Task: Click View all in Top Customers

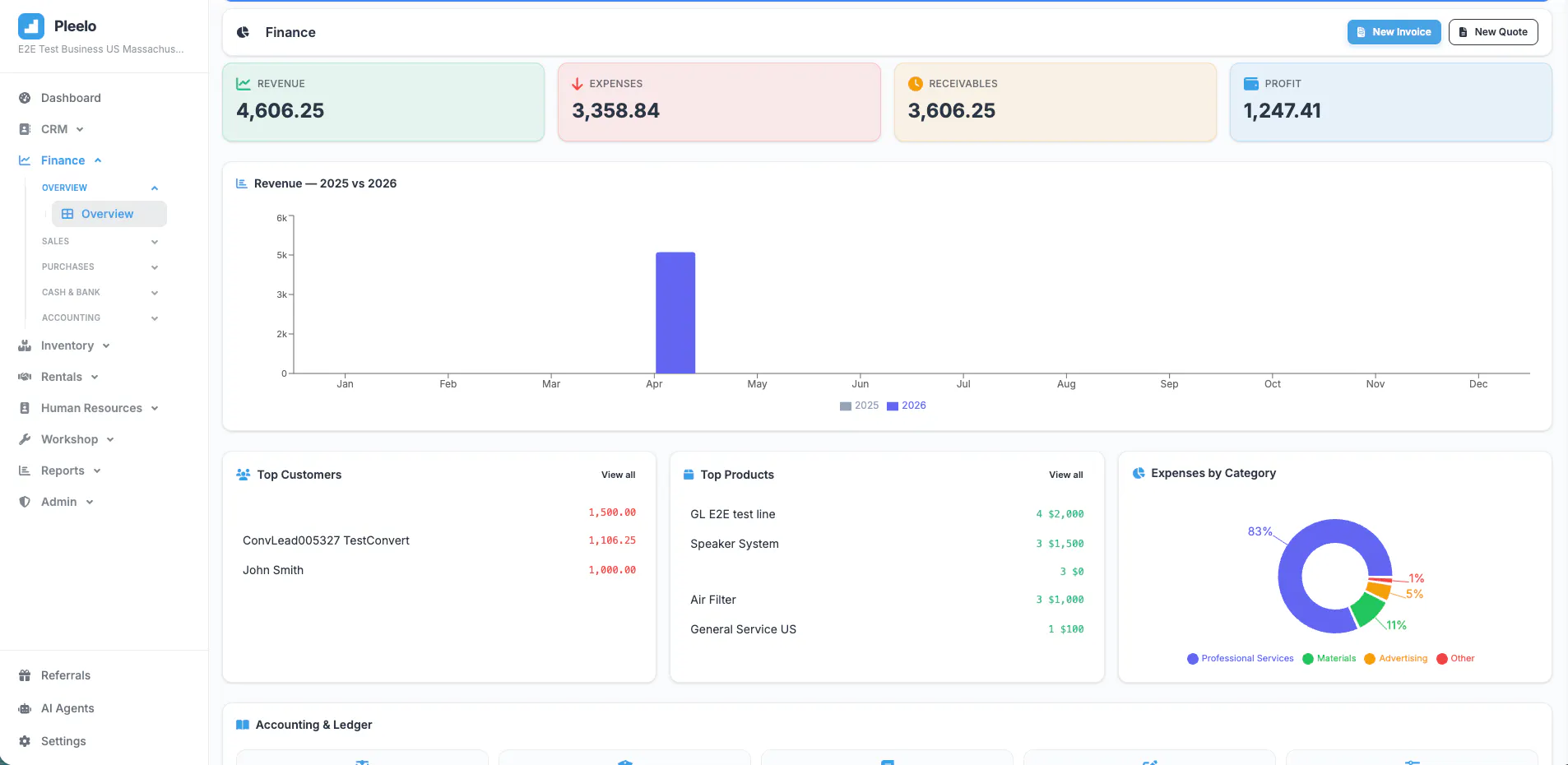Action: point(618,475)
